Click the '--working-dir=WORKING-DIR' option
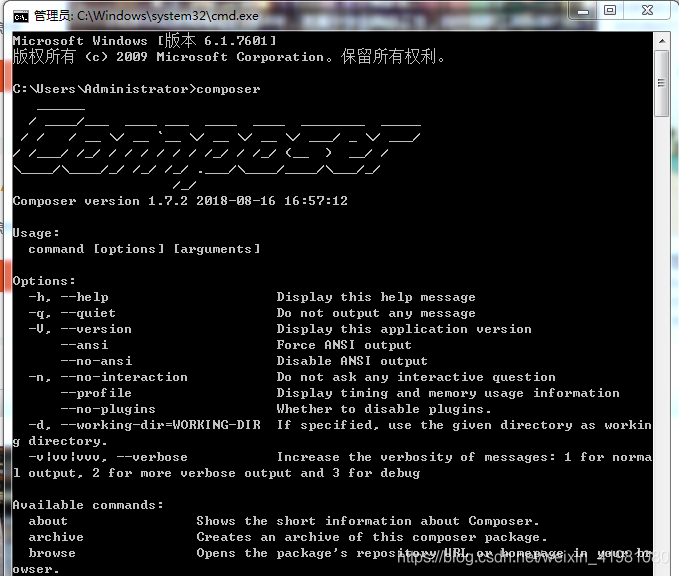This screenshot has height=576, width=679. tap(161, 425)
